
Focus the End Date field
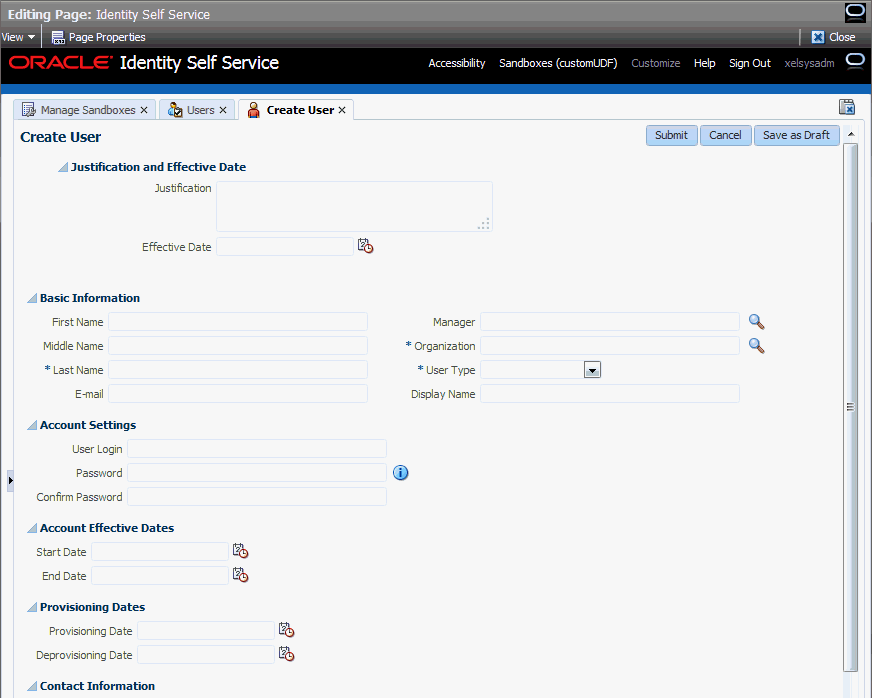160,575
